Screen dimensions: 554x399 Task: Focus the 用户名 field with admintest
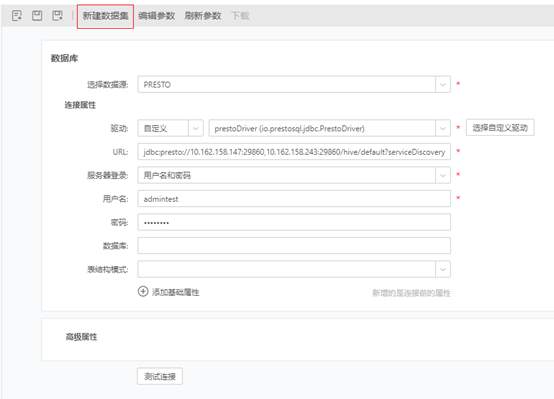coord(294,199)
